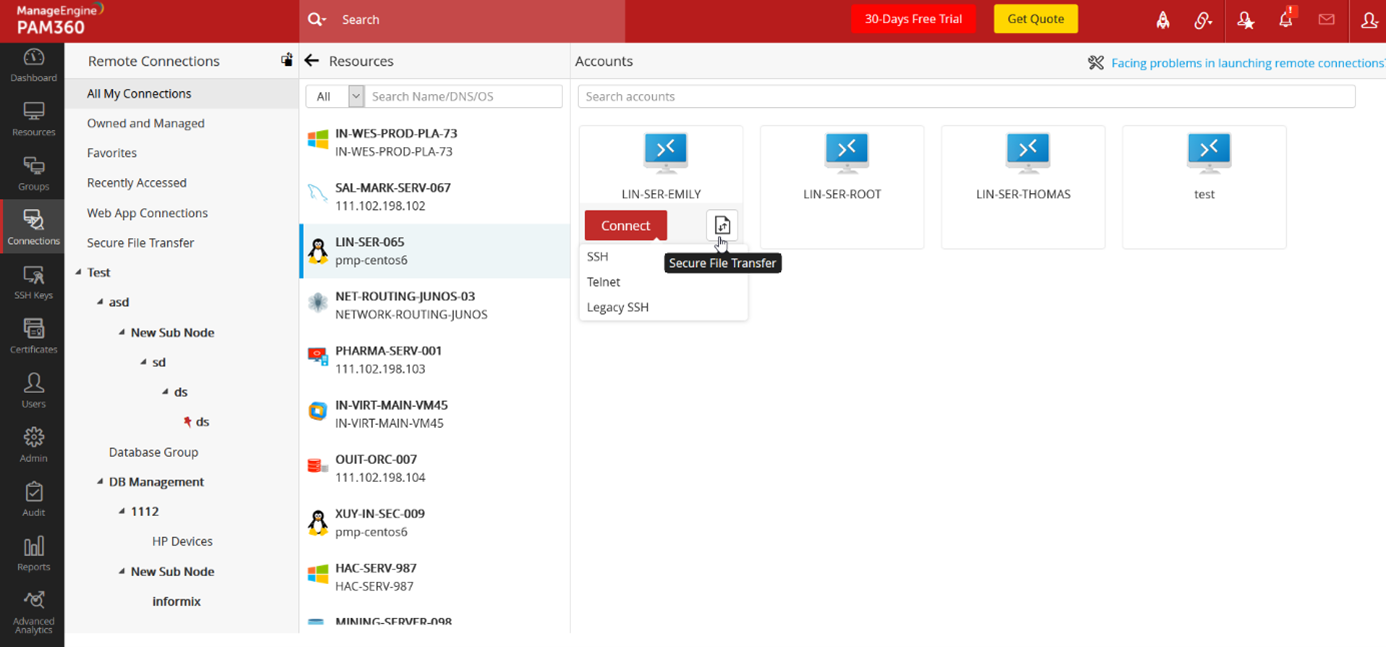Viewport: 1386px width, 647px height.
Task: Click the mail envelope icon in header
Action: (x=1327, y=20)
